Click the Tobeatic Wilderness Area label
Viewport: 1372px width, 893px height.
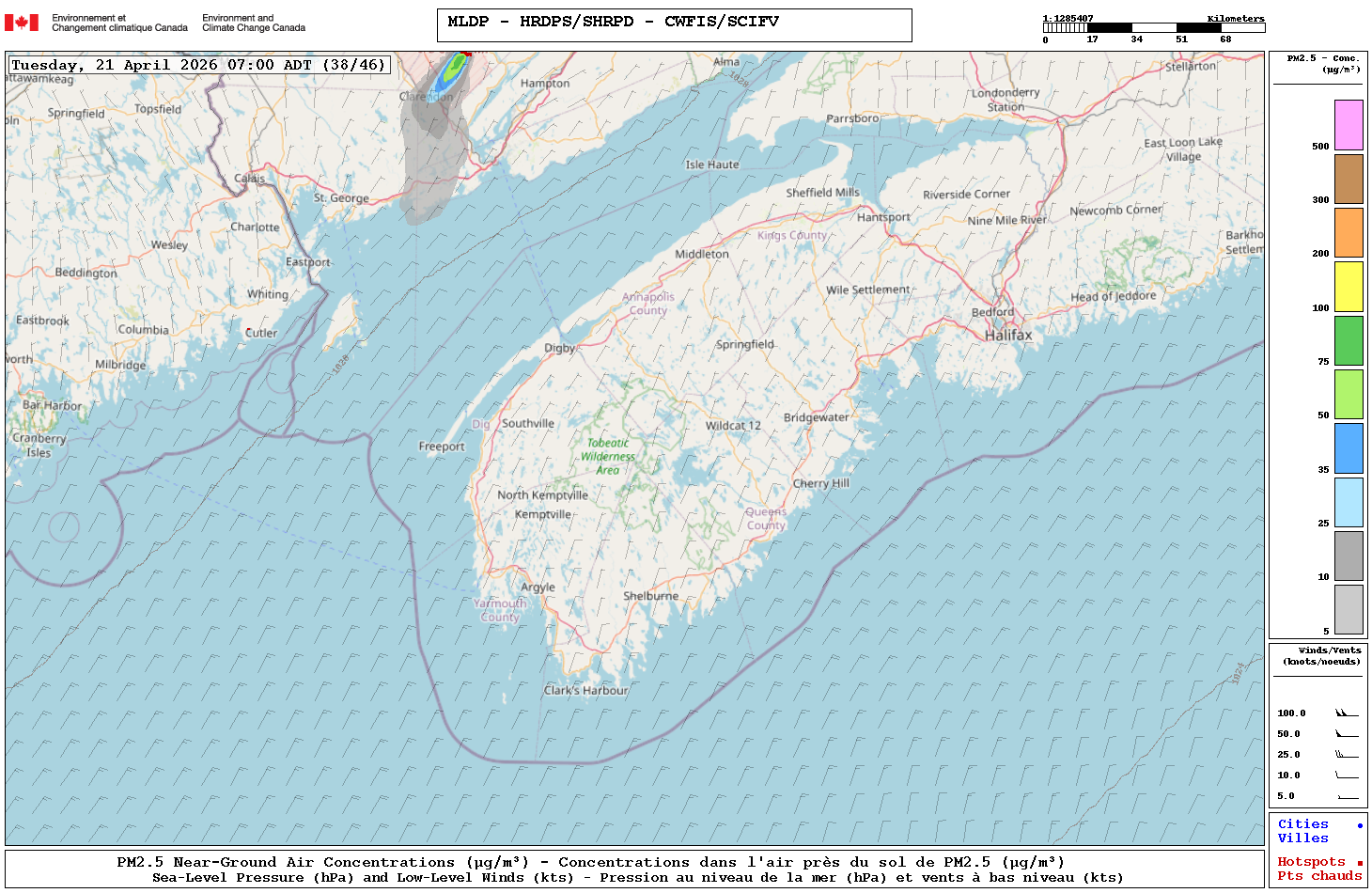609,457
